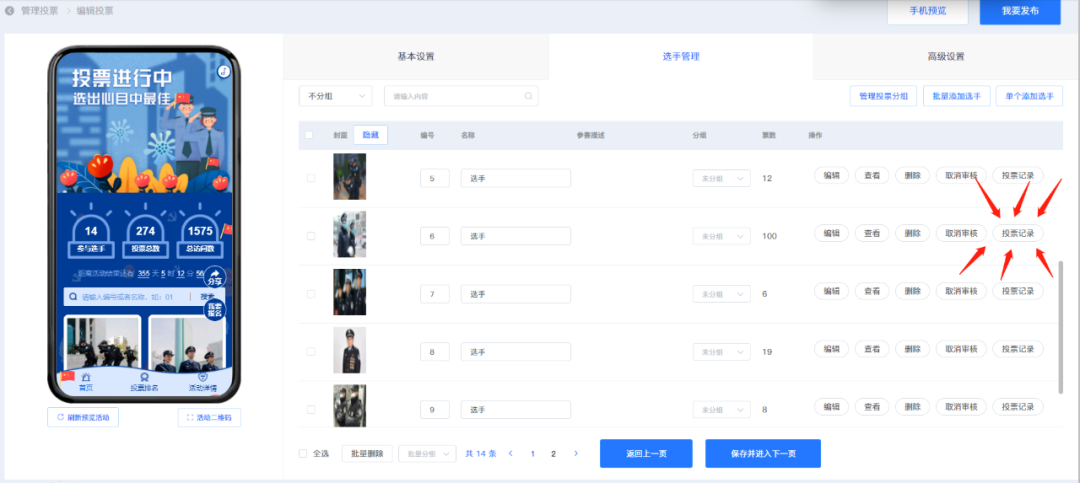Viewport: 1080px width, 483px height.
Task: Open the 批量分组 dropdown
Action: 427,453
